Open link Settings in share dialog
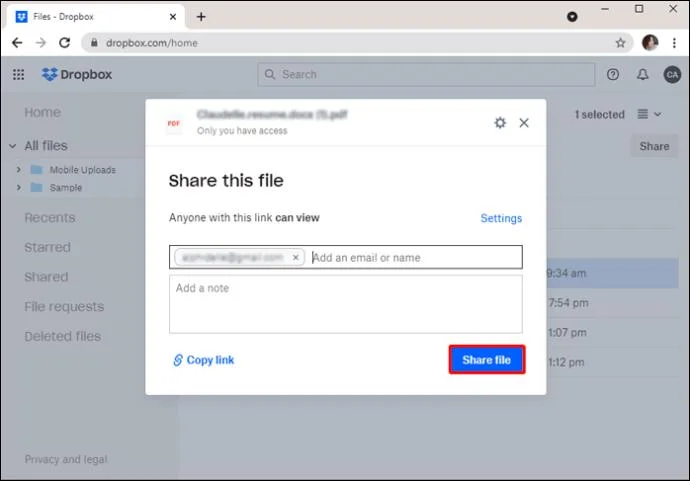The image size is (690, 481). click(x=501, y=218)
